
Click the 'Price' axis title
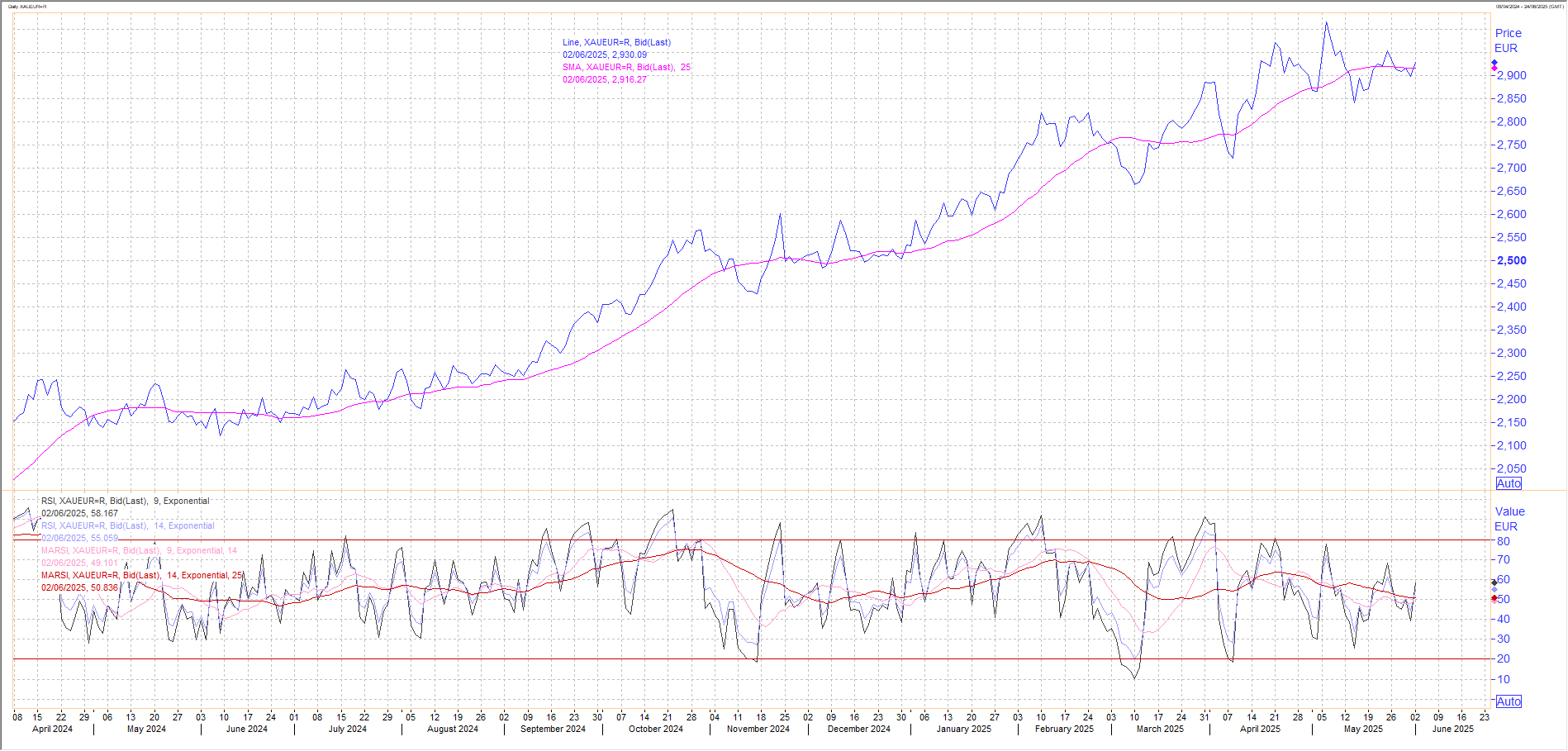(1509, 33)
